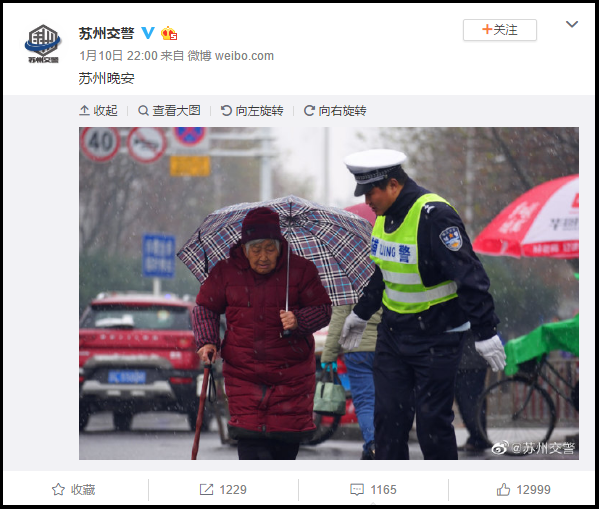Open the 苏州交警 account name link
Screen dimensions: 599x509
pos(106,33)
